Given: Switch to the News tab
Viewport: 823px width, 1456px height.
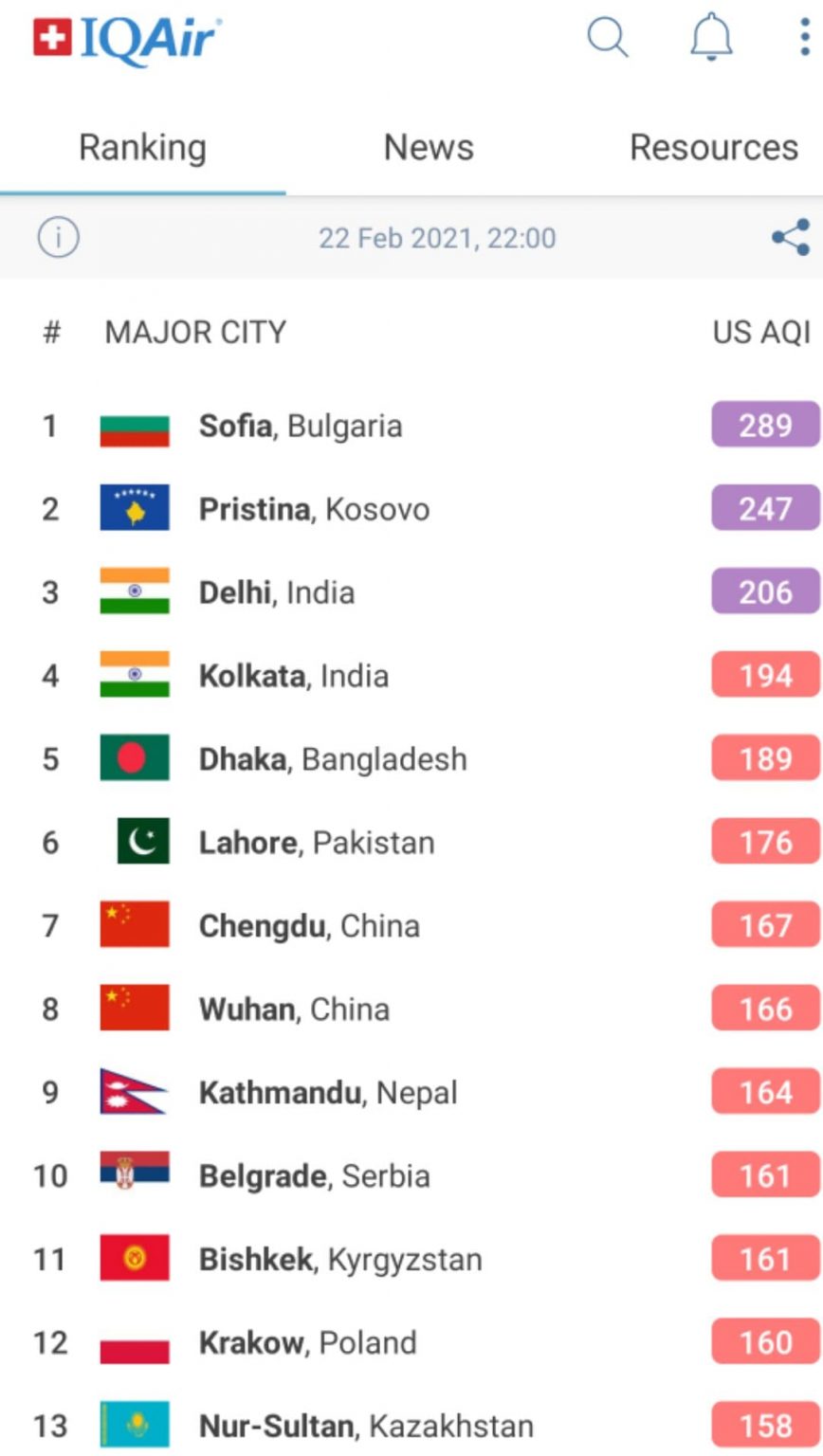Looking at the screenshot, I should tap(429, 148).
